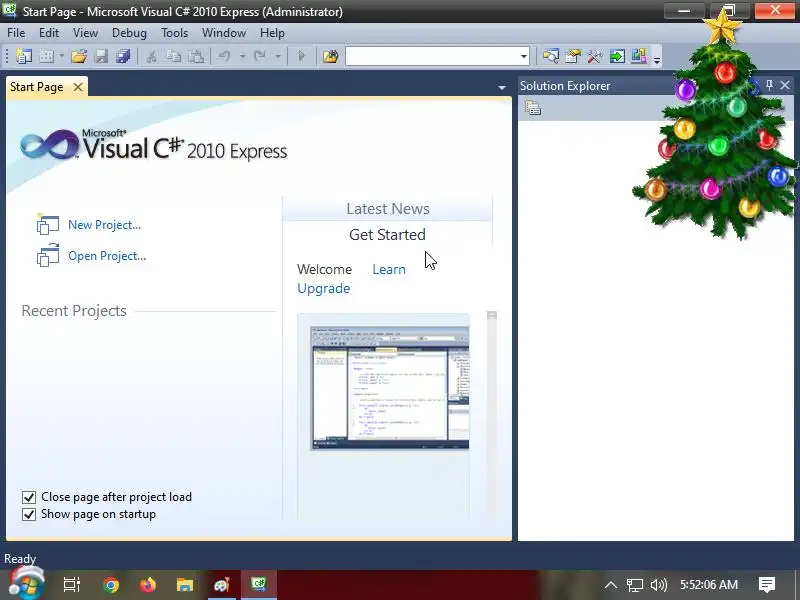800x600 pixels.
Task: Open the Edit menu
Action: [x=49, y=33]
